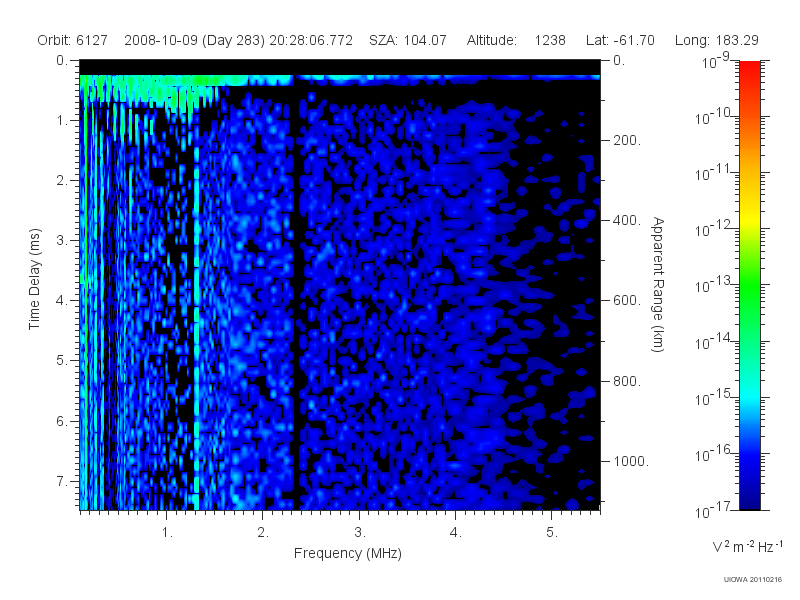
Task: Click the 'Long: 183.29' text
Action: coord(716,40)
